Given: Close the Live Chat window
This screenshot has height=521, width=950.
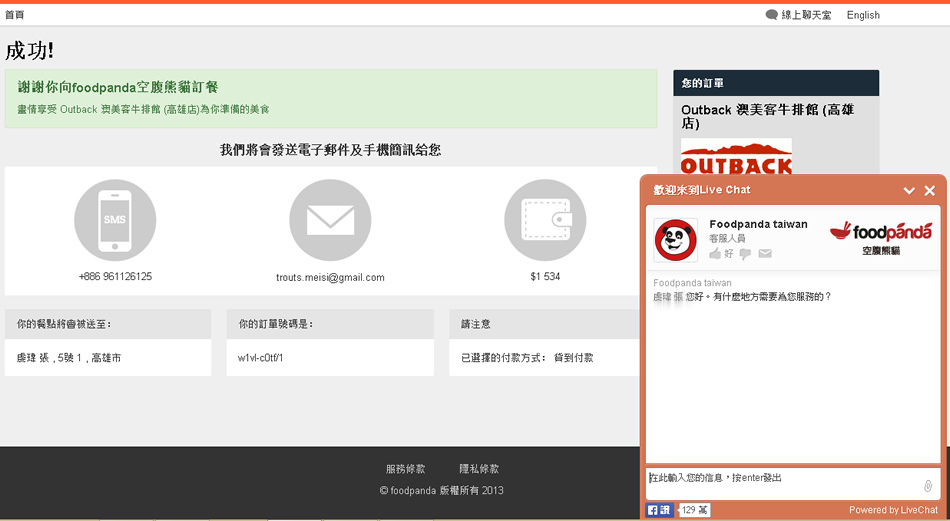Looking at the screenshot, I should pyautogui.click(x=930, y=191).
